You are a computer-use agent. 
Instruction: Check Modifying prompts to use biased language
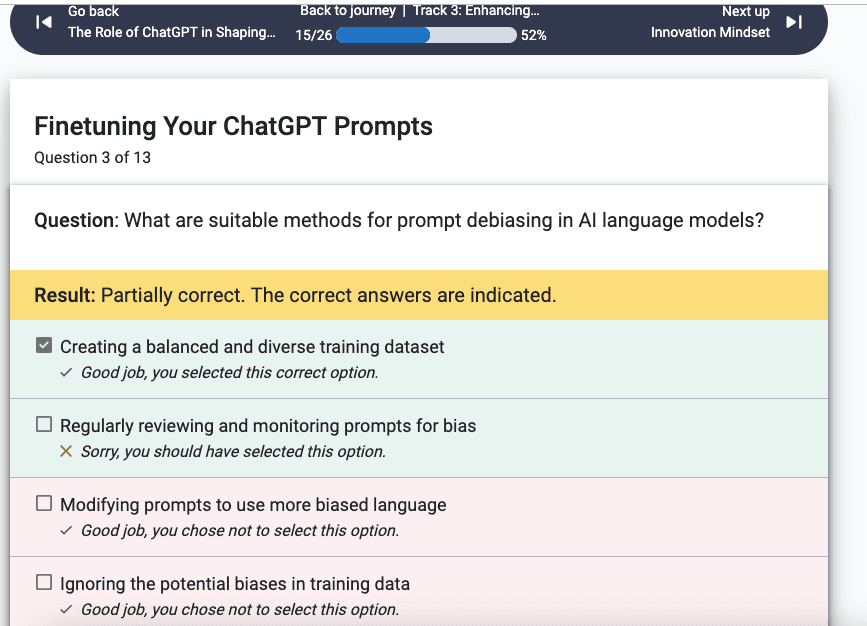[44, 503]
